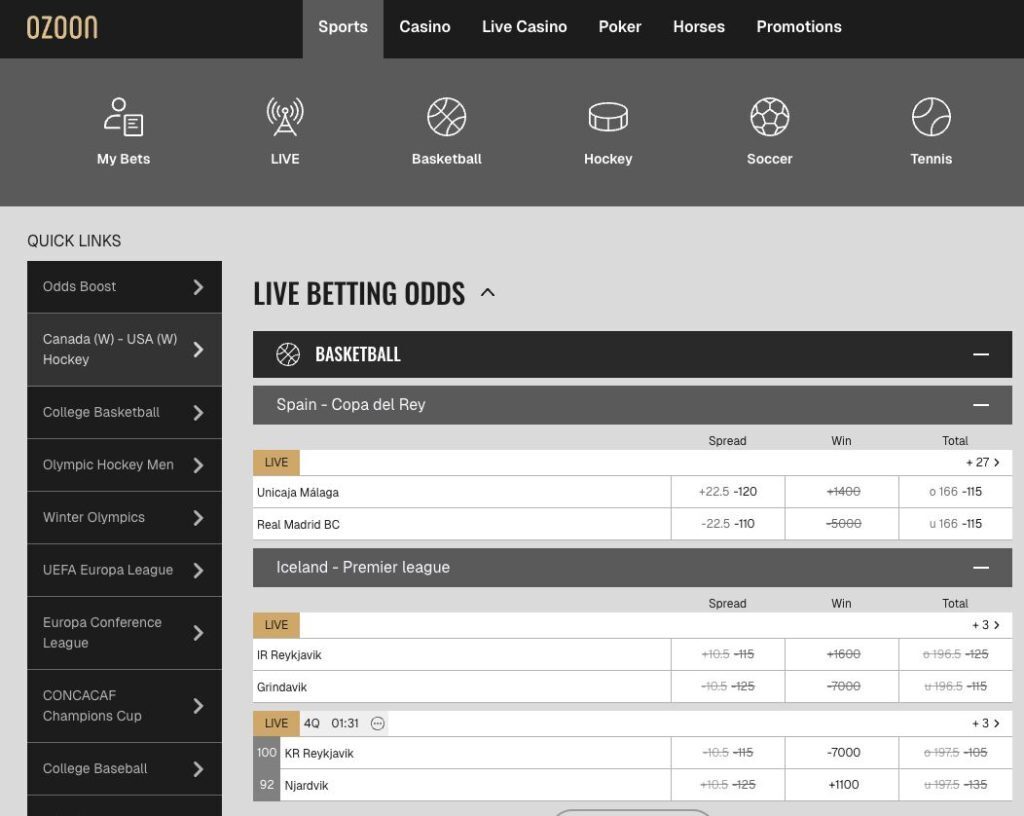Select the +22.5 -120 spread for Unicaja Málaga
This screenshot has height=816, width=1024.
[727, 491]
